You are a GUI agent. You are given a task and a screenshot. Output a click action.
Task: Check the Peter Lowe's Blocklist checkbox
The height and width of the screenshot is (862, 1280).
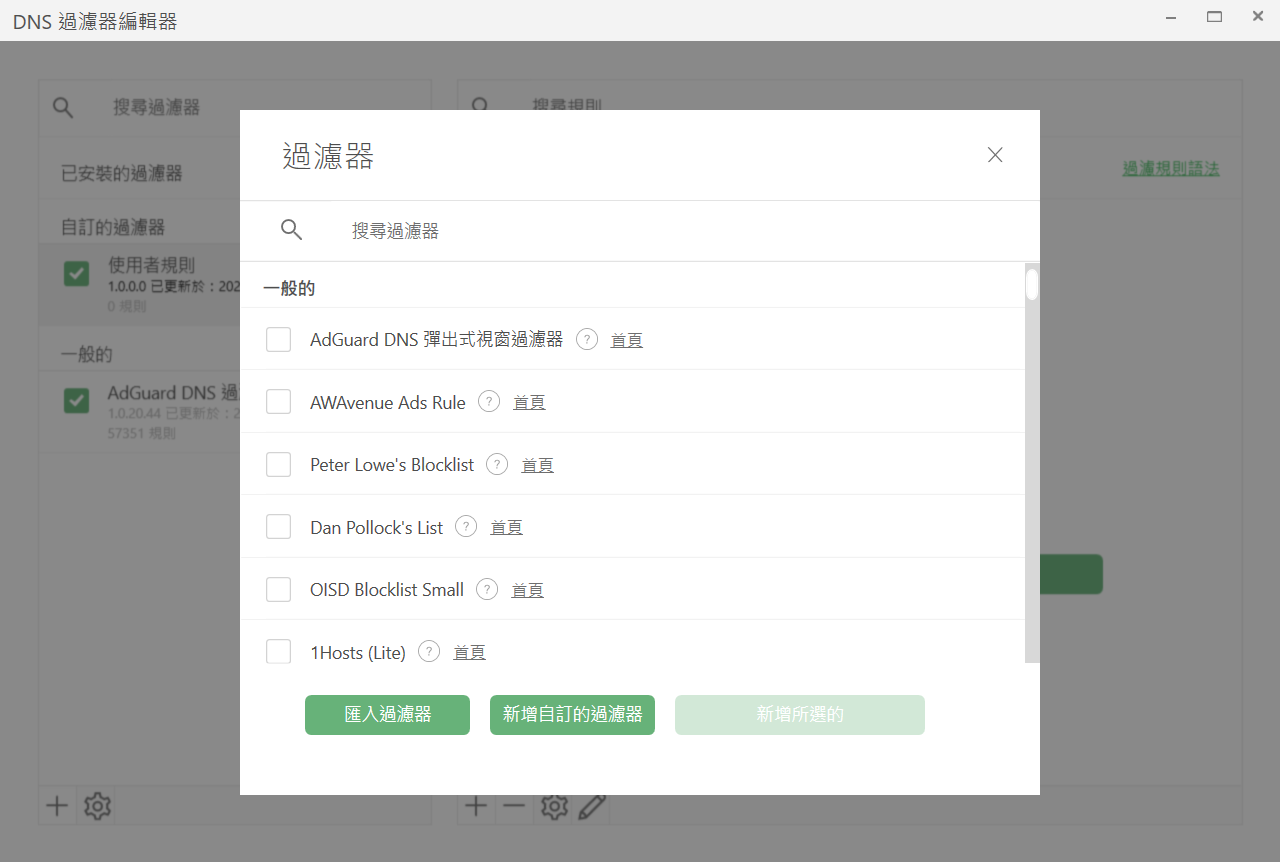(278, 465)
